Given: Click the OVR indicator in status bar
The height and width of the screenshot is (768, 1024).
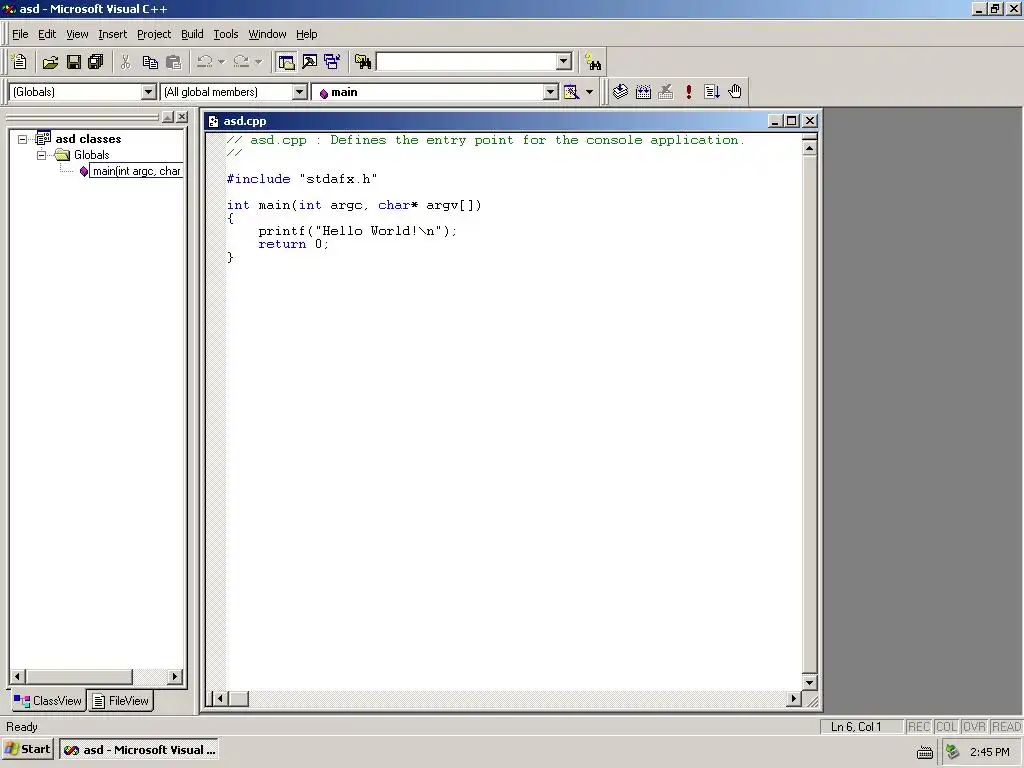Looking at the screenshot, I should coord(974,727).
